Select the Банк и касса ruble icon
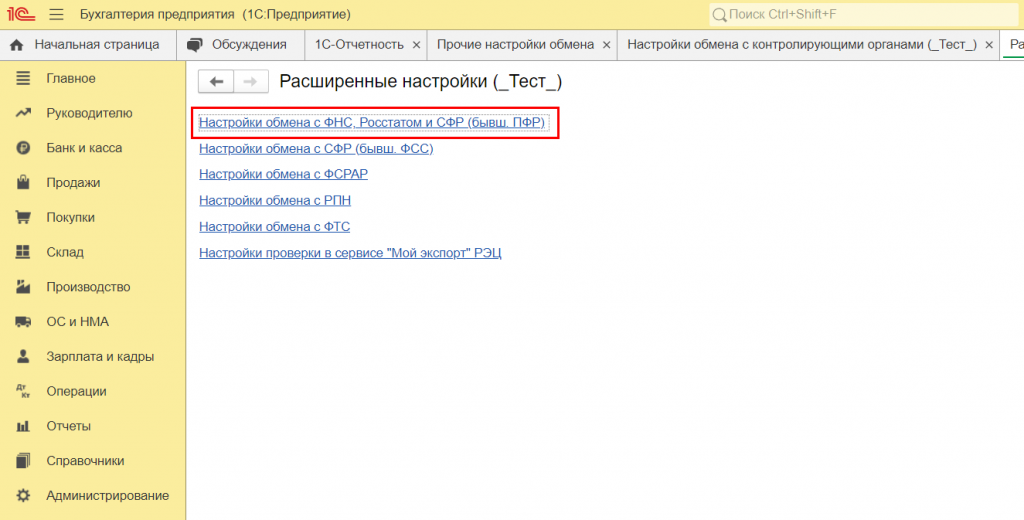This screenshot has width=1024, height=520. pos(23,148)
